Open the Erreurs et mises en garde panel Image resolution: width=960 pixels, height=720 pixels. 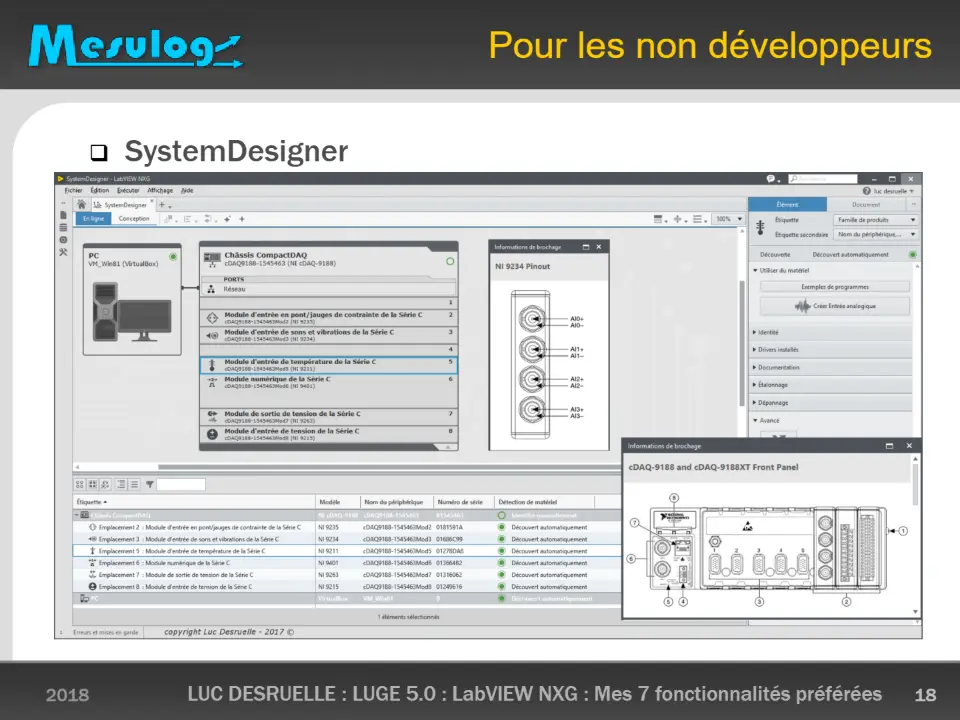pos(106,632)
